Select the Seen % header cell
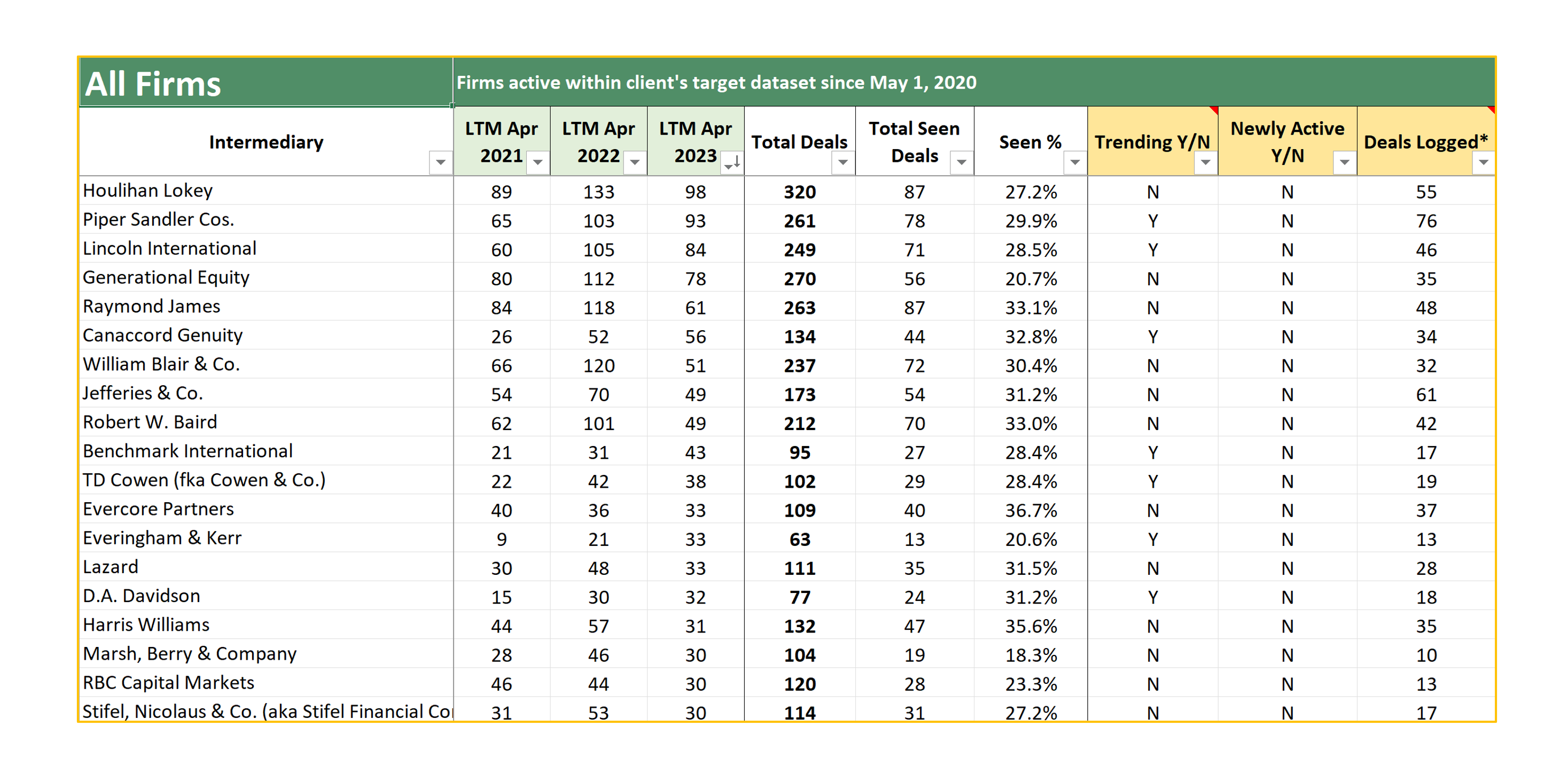Image resolution: width=1568 pixels, height=781 pixels. 1030,142
